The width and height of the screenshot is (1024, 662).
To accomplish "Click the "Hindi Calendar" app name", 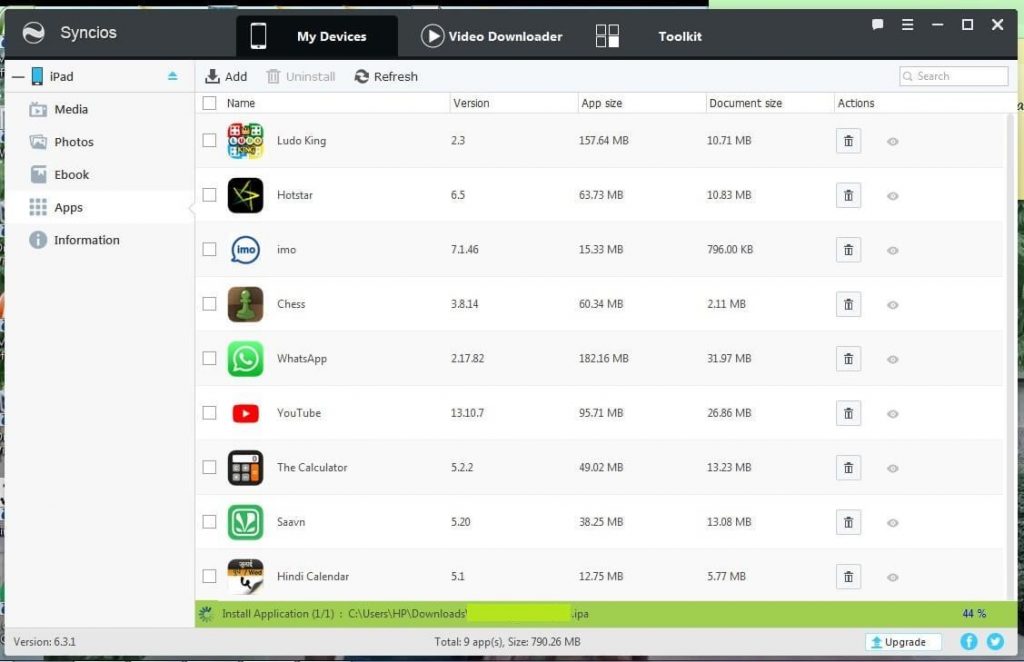I will click(313, 576).
